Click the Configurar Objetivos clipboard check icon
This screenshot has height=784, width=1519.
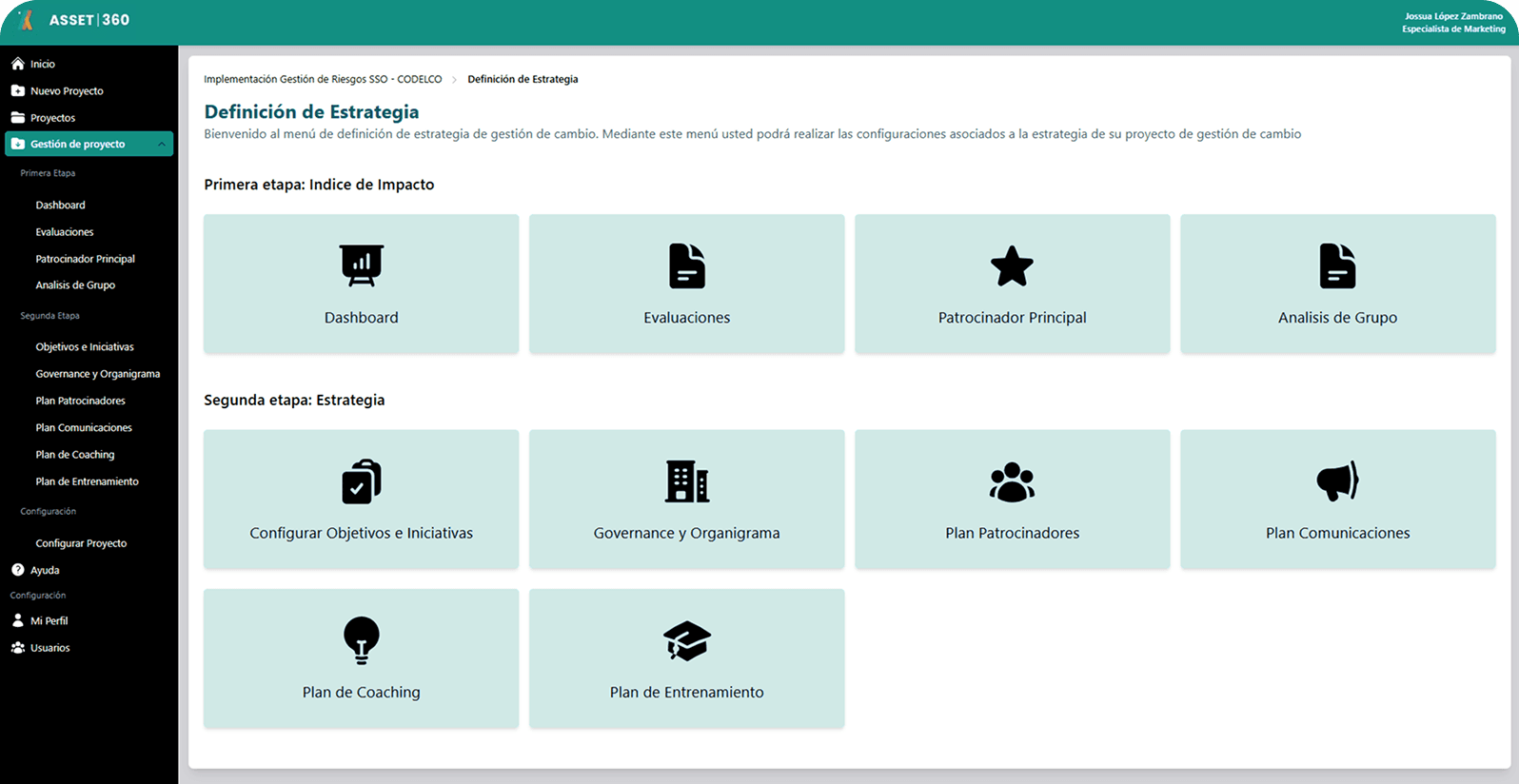362,481
